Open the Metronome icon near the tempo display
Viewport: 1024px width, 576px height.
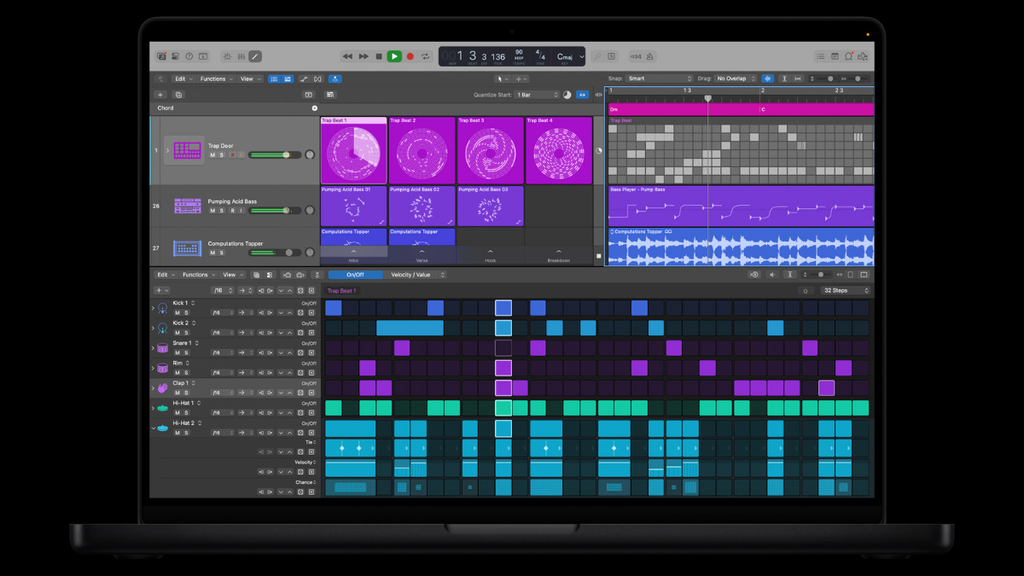pyautogui.click(x=649, y=56)
